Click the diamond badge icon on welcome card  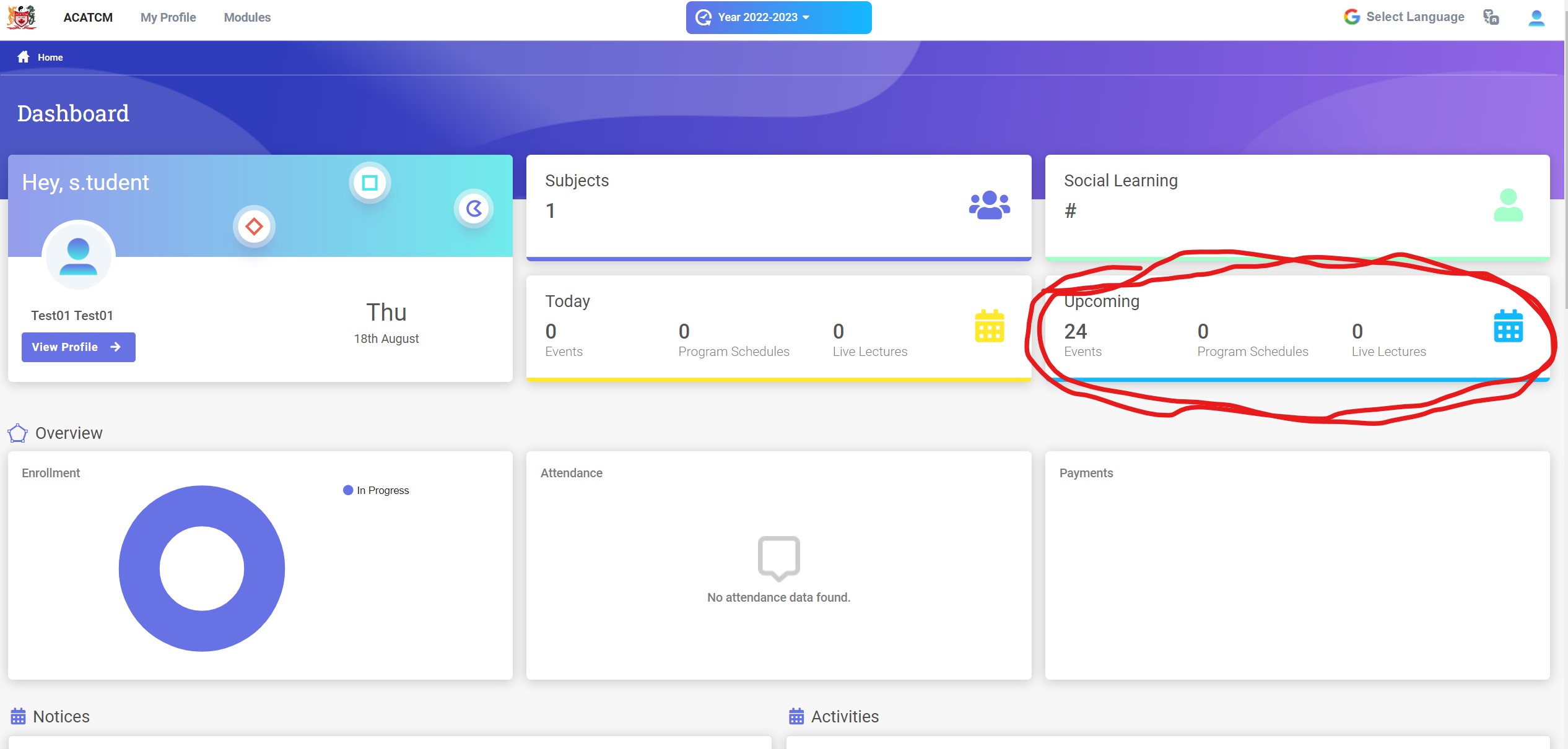[x=254, y=227]
